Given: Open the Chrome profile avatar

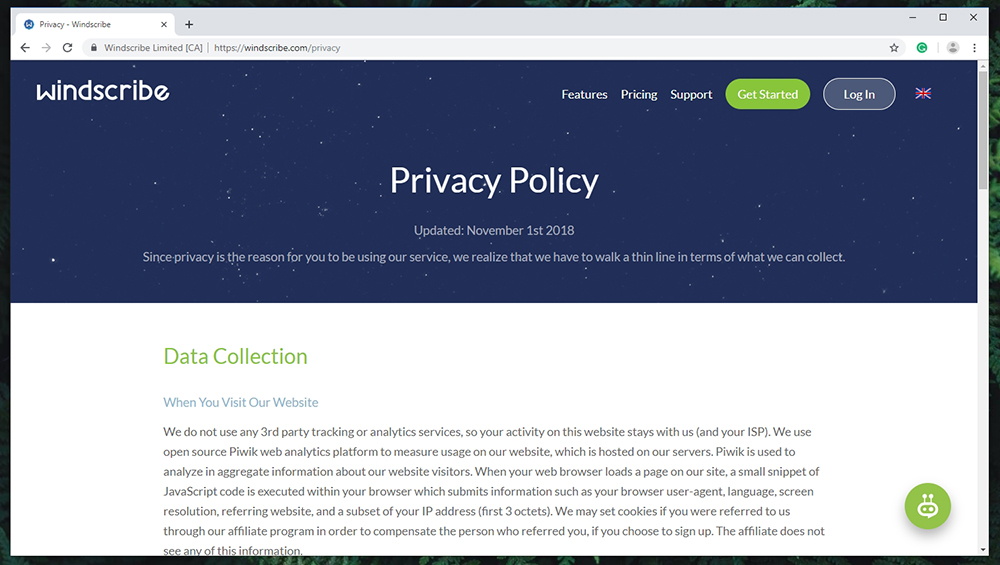Looking at the screenshot, I should click(953, 48).
